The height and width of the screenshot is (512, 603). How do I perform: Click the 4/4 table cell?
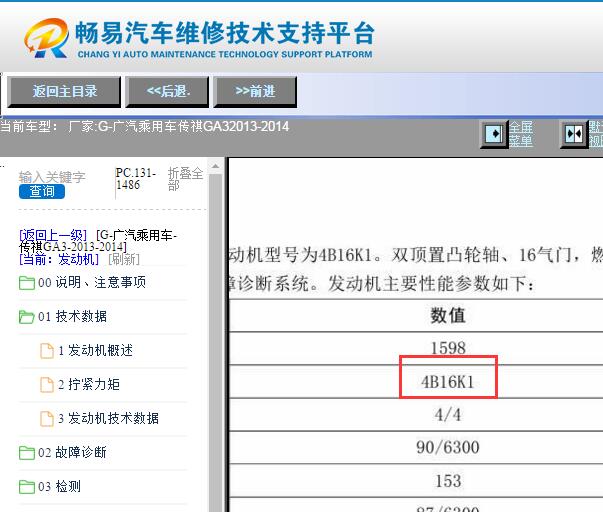448,415
